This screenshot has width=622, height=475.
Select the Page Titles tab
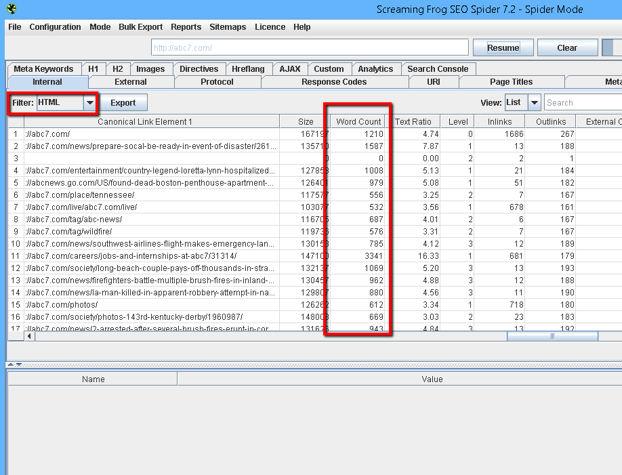(x=511, y=82)
